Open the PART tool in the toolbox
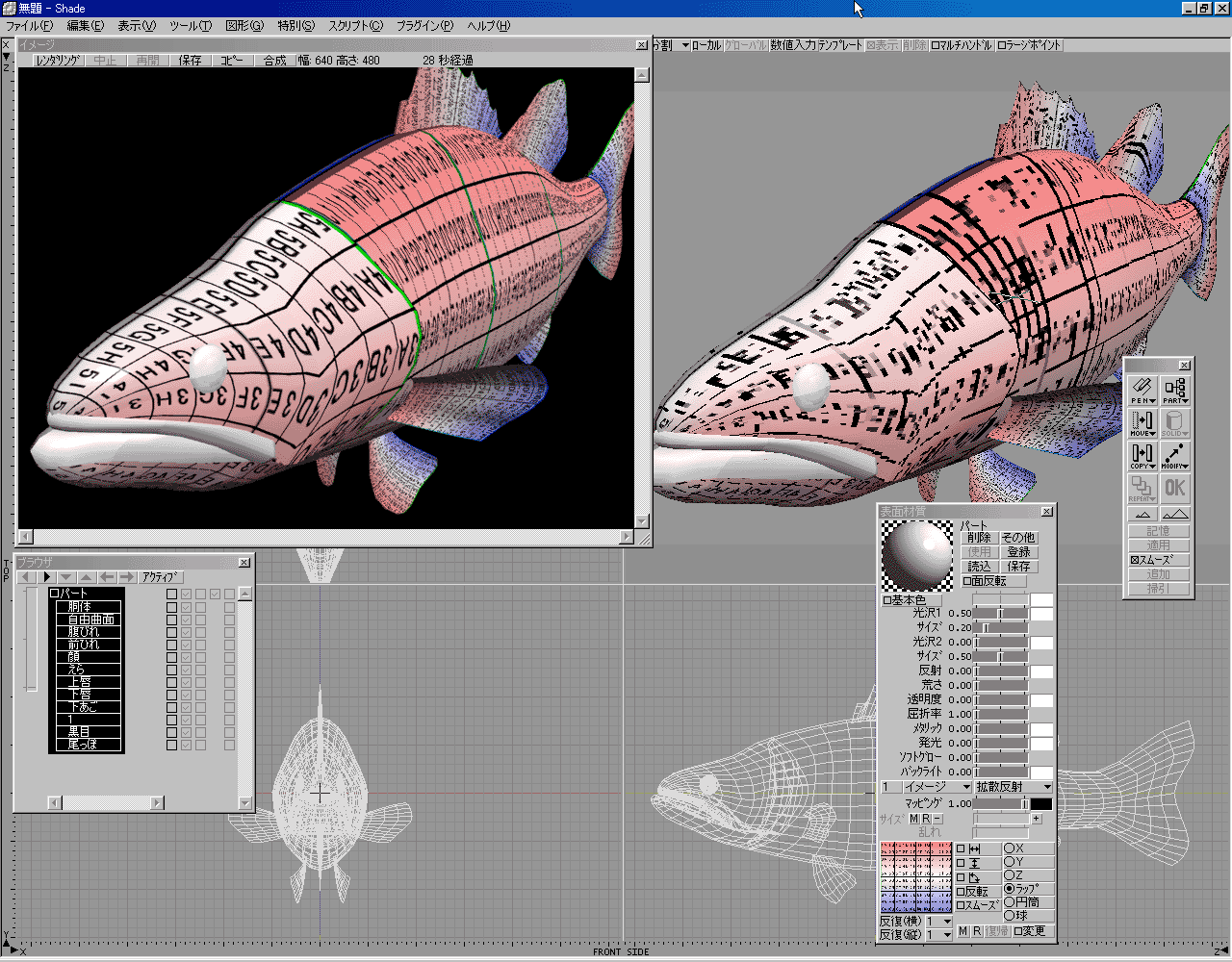Viewport: 1232px width, 962px height. click(1175, 390)
